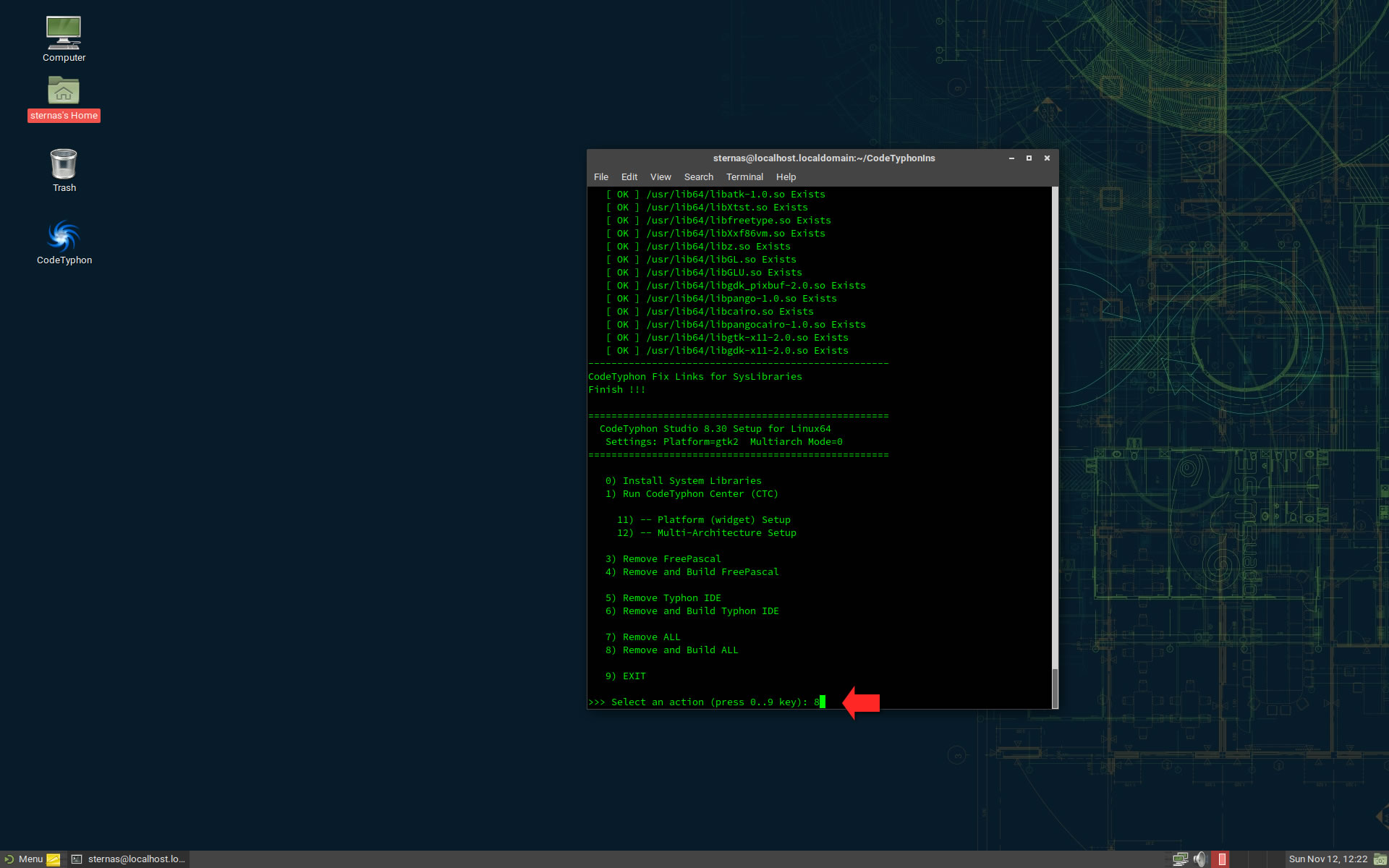This screenshot has height=868, width=1389.
Task: Click the green folder icon at panel end
Action: point(1380,859)
